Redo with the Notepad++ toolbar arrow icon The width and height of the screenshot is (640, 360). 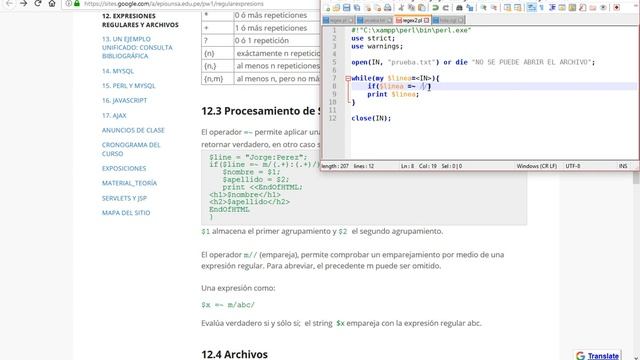[446, 8]
